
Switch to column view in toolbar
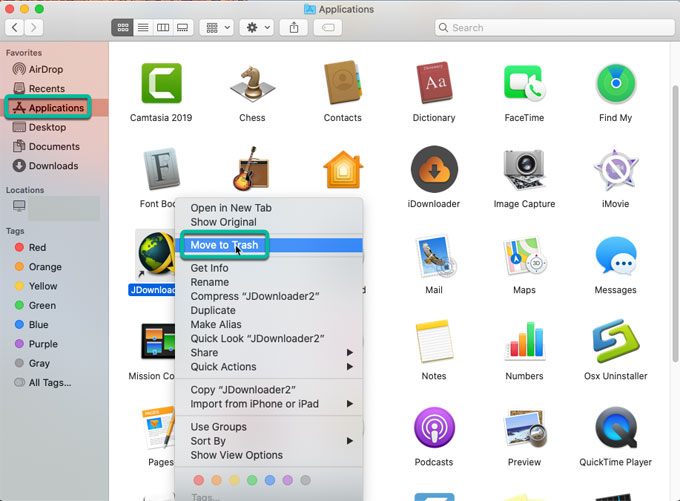coord(163,28)
